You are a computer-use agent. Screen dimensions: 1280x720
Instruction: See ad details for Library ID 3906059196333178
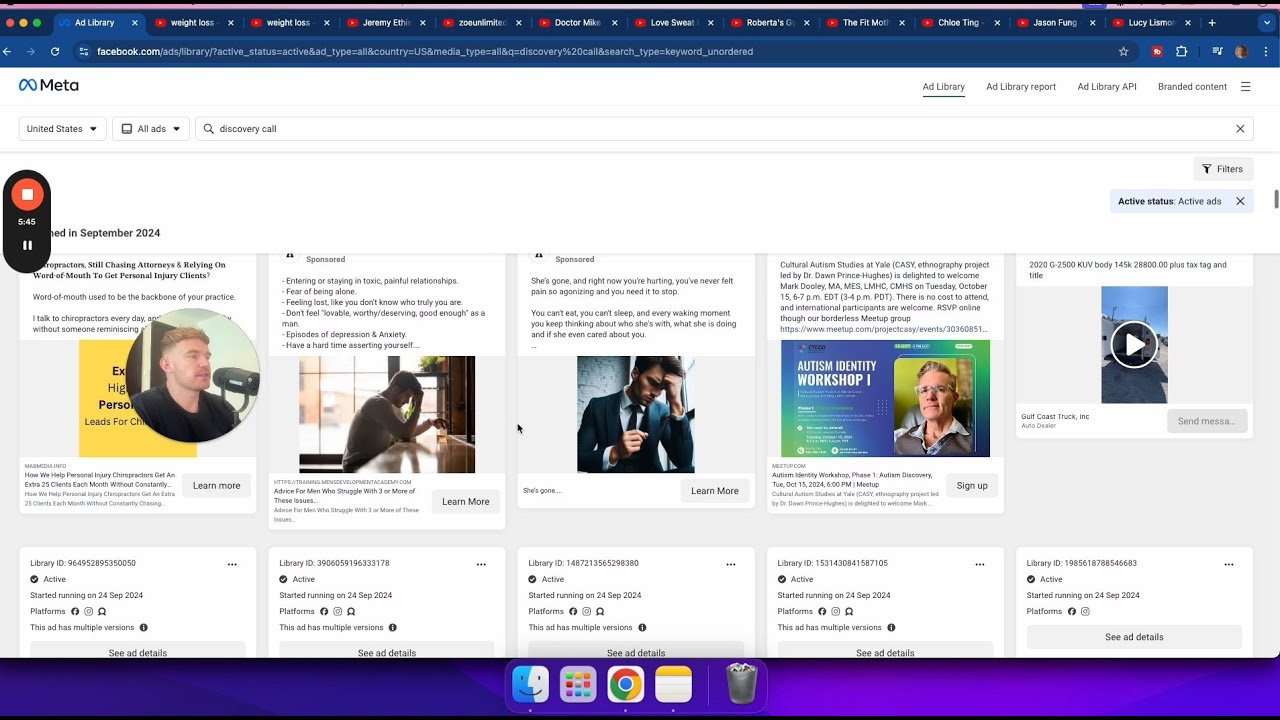click(x=387, y=652)
